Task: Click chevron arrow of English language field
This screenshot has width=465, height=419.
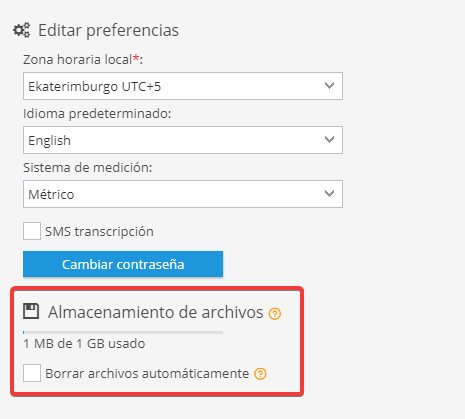Action: pos(329,139)
